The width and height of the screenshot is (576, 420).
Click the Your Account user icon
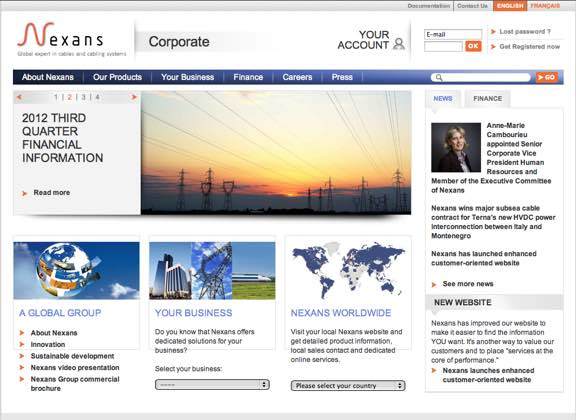pos(399,44)
